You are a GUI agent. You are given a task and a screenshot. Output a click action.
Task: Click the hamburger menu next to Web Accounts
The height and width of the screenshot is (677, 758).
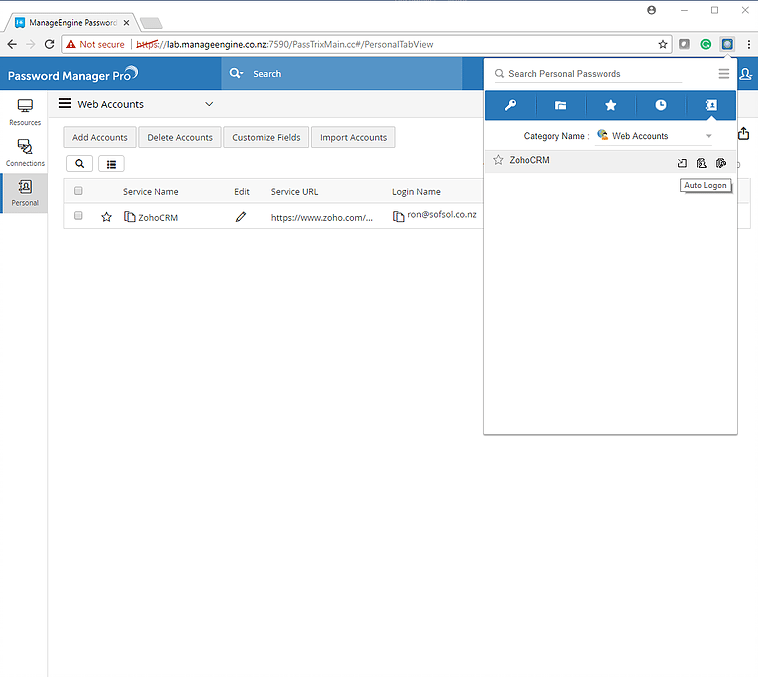coord(65,103)
